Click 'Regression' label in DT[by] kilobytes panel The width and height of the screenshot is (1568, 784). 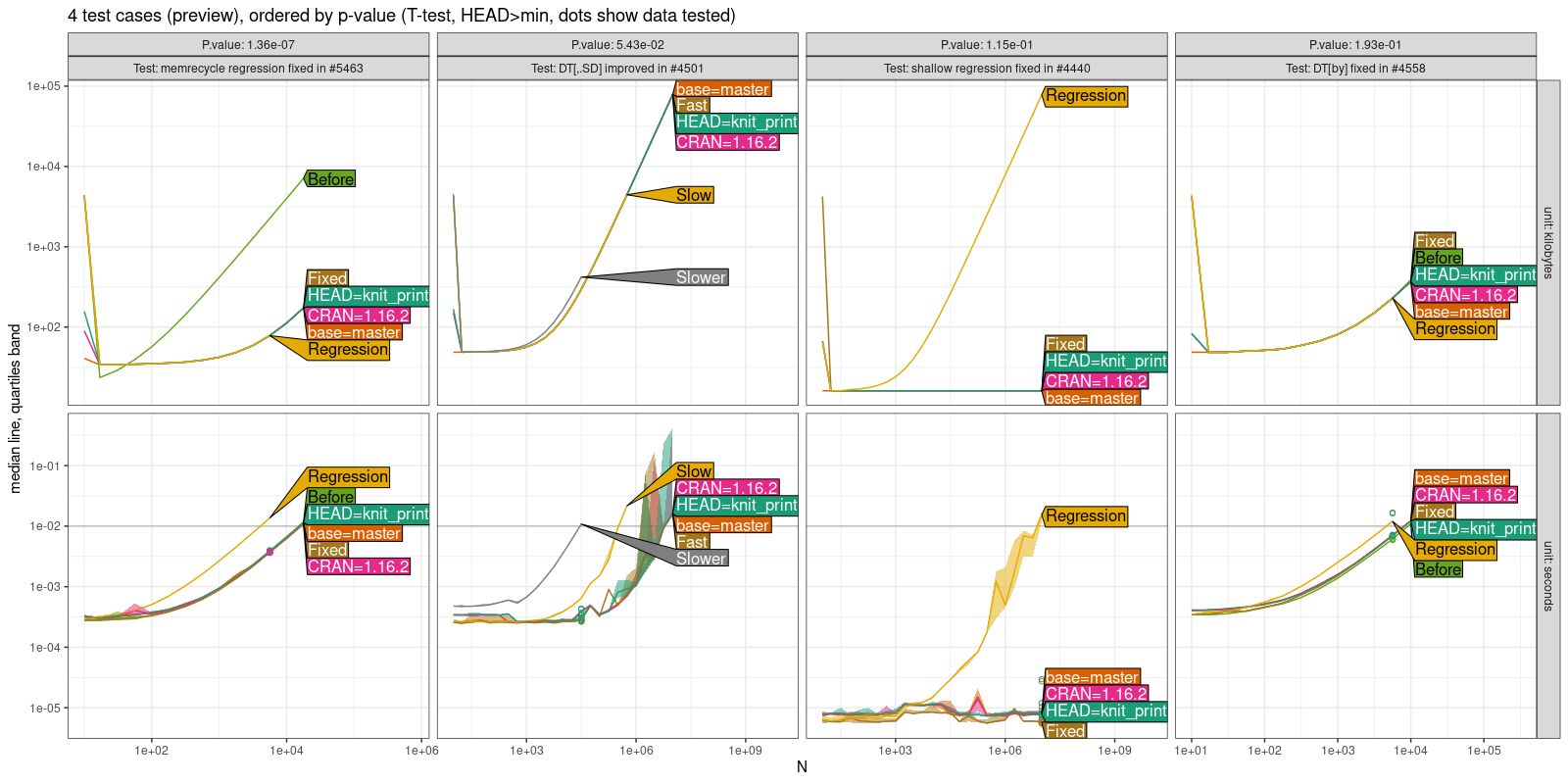[1455, 329]
